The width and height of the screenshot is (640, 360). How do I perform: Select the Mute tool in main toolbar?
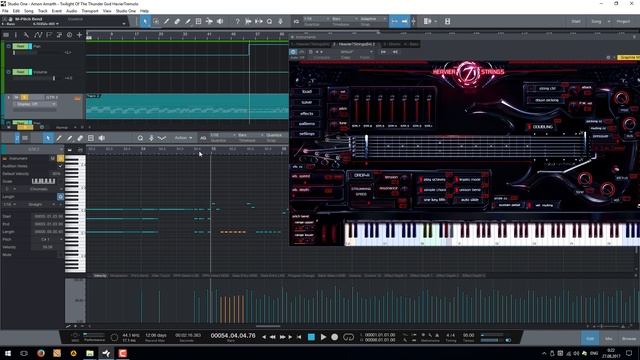198,21
